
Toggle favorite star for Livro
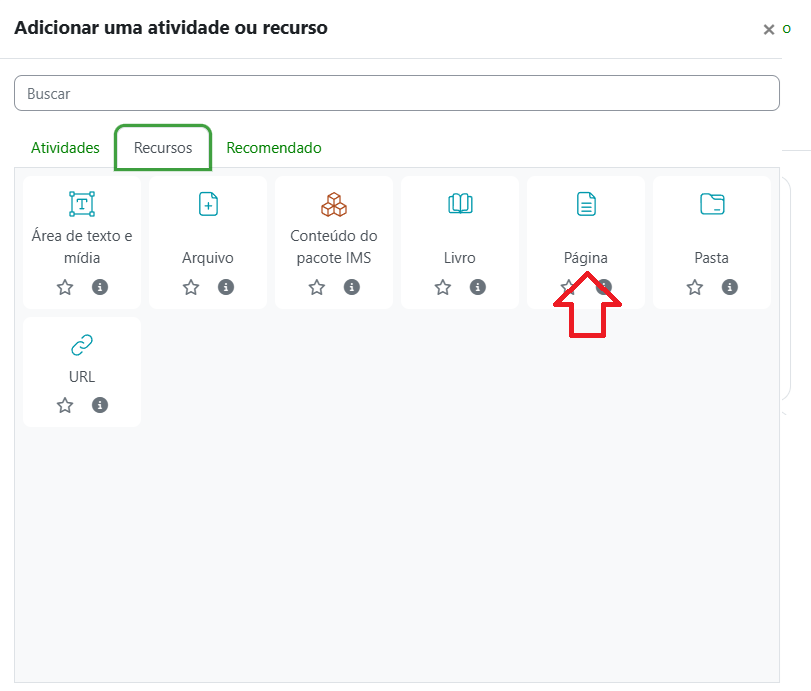[443, 287]
